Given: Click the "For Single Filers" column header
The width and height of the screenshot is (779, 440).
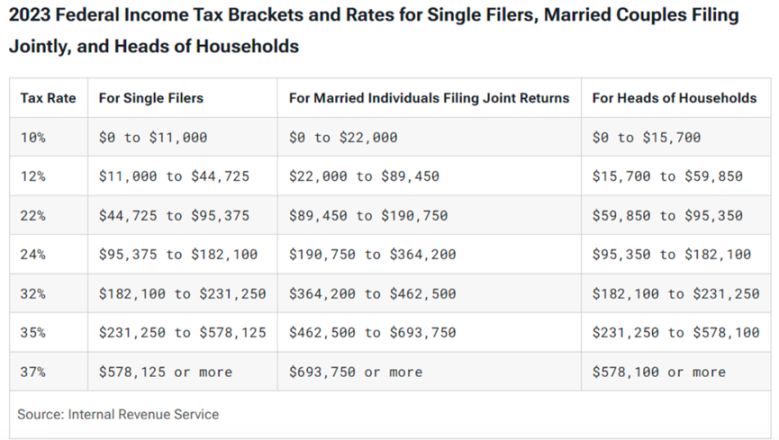Looking at the screenshot, I should pos(151,98).
